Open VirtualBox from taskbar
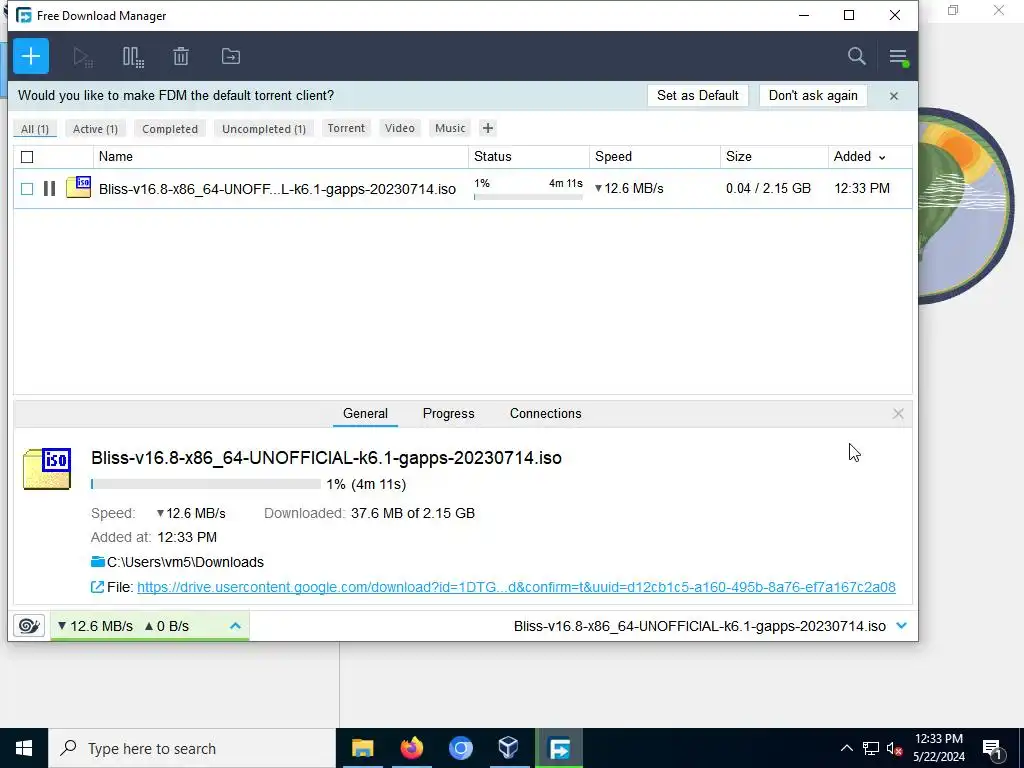This screenshot has height=768, width=1024. pos(508,748)
